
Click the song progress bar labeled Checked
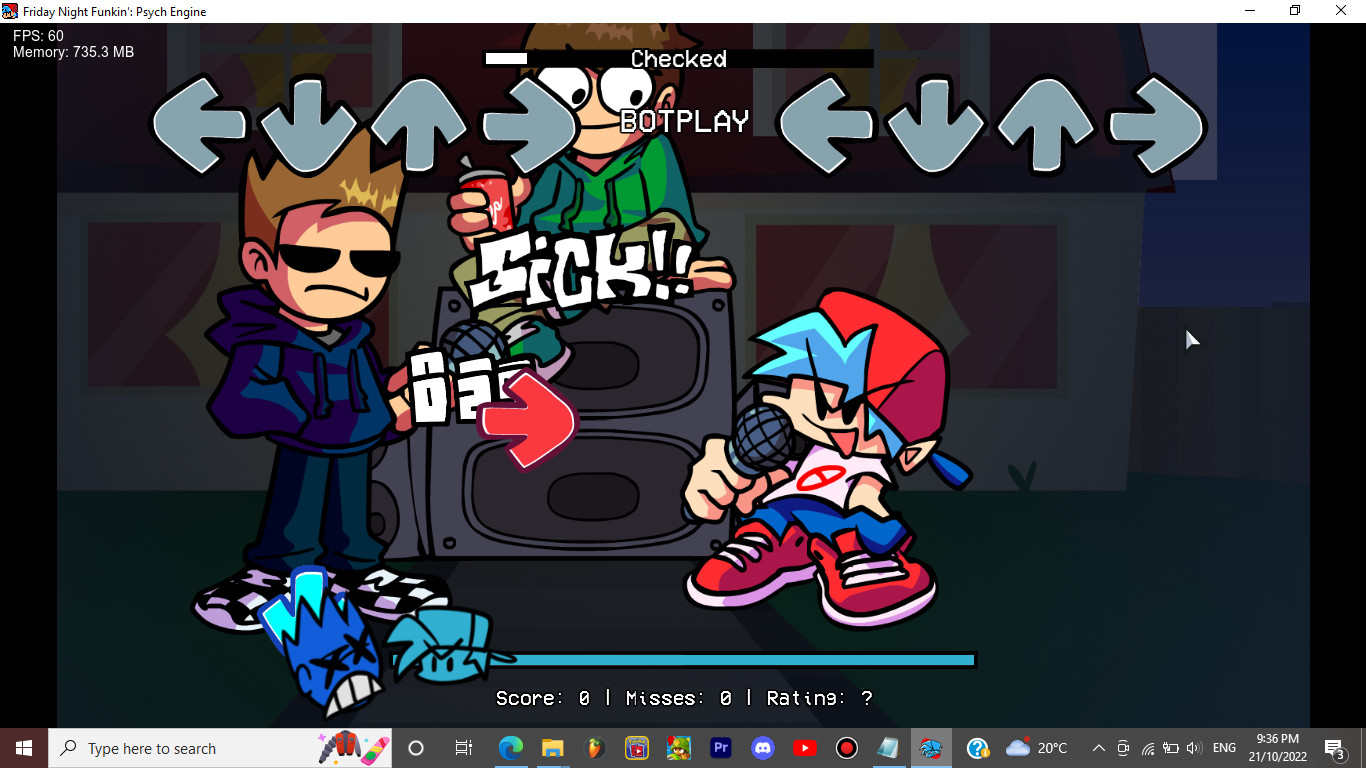[x=679, y=59]
